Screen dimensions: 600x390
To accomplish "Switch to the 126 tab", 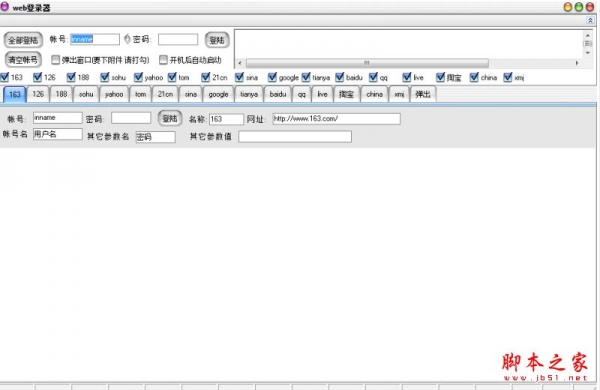I will [38, 94].
